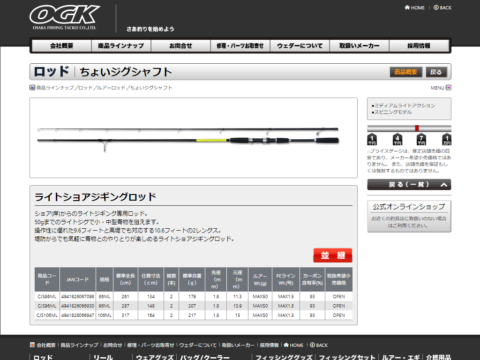480x360 pixels.
Task: Open 採用情報 navigation tab
Action: pos(419,46)
